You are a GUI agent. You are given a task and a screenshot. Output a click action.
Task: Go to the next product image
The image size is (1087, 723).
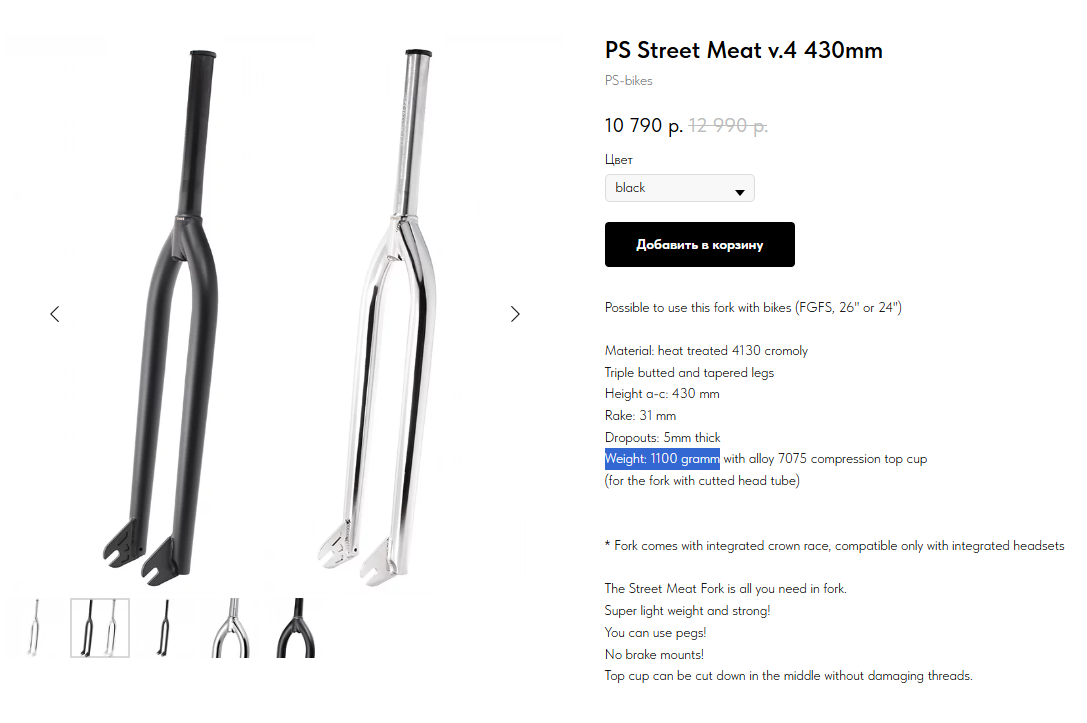point(515,314)
